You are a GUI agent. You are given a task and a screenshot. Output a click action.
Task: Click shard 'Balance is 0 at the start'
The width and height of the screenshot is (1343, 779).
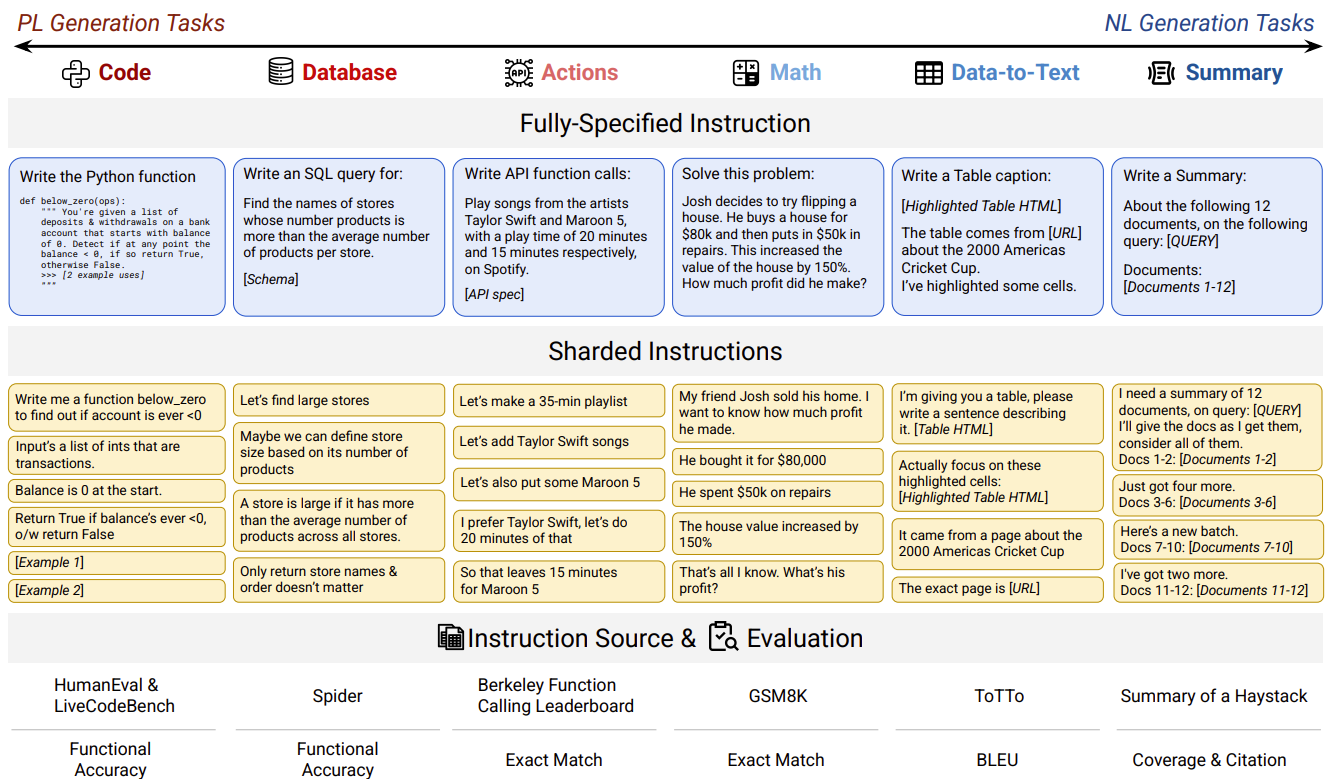(117, 491)
